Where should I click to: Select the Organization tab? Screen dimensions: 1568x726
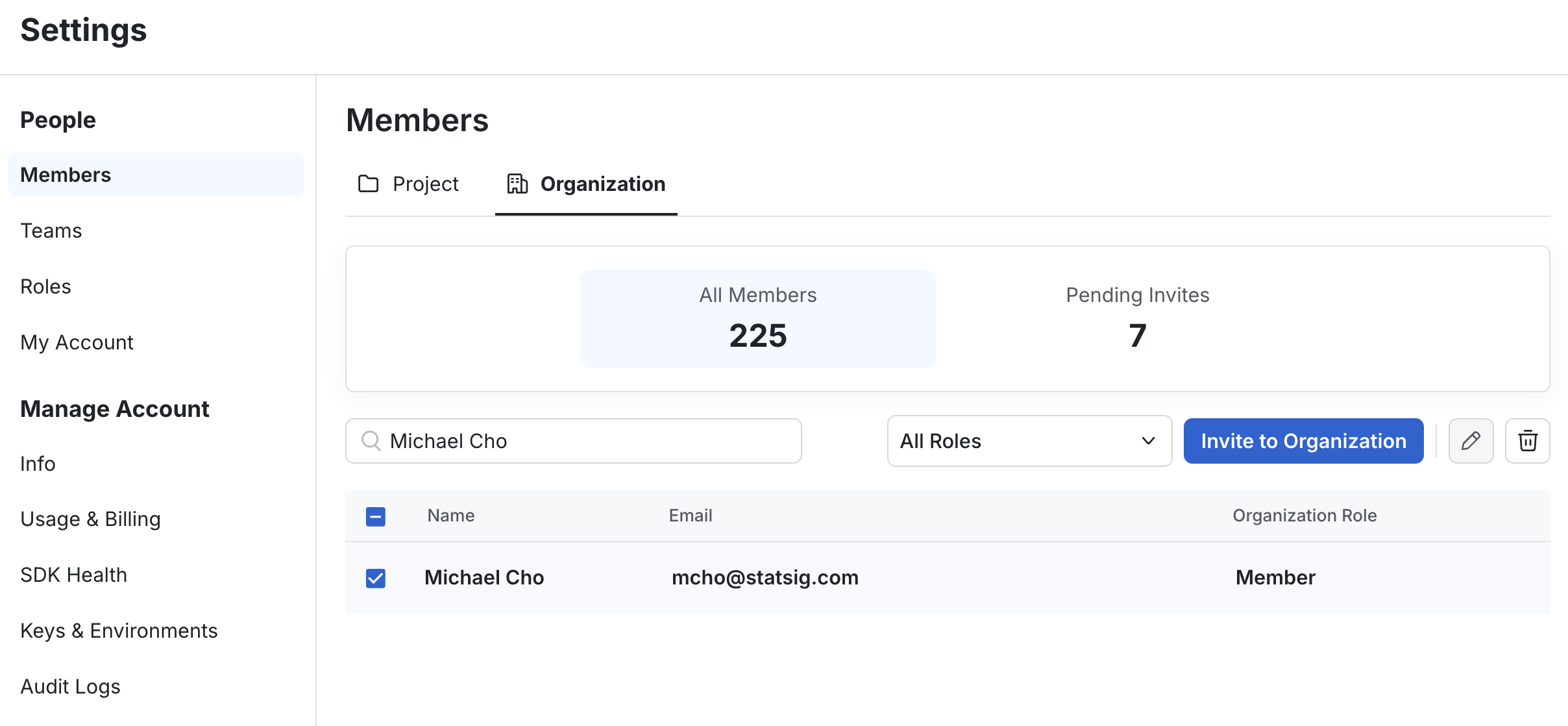coord(602,184)
